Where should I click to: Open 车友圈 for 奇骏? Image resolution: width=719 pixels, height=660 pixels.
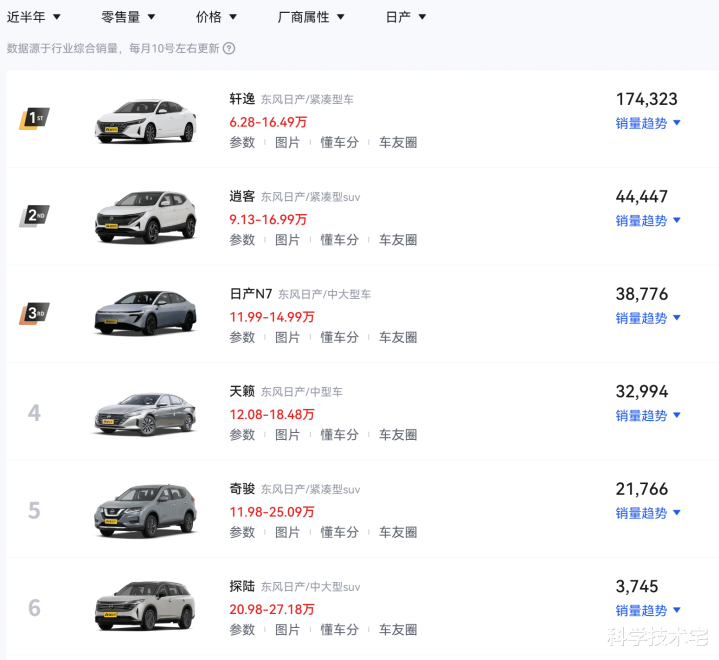(397, 532)
